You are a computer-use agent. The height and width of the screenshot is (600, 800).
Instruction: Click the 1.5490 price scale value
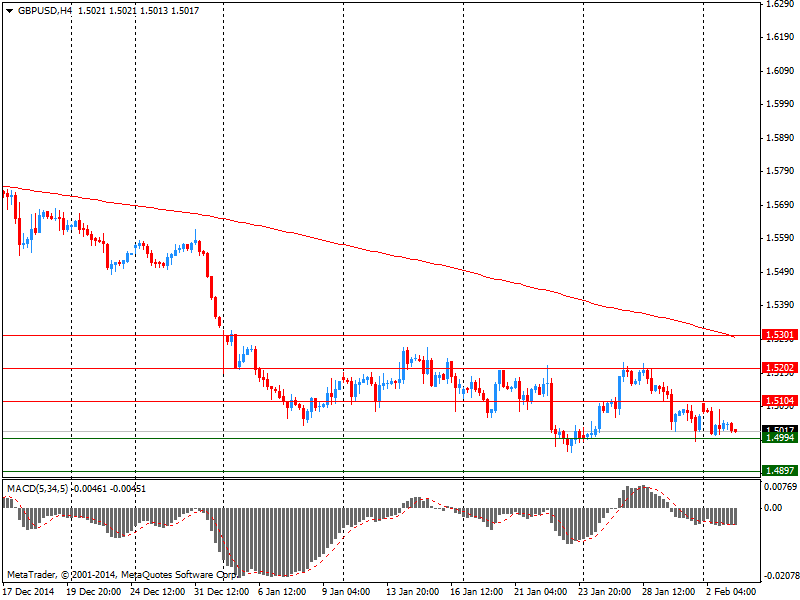[x=781, y=271]
